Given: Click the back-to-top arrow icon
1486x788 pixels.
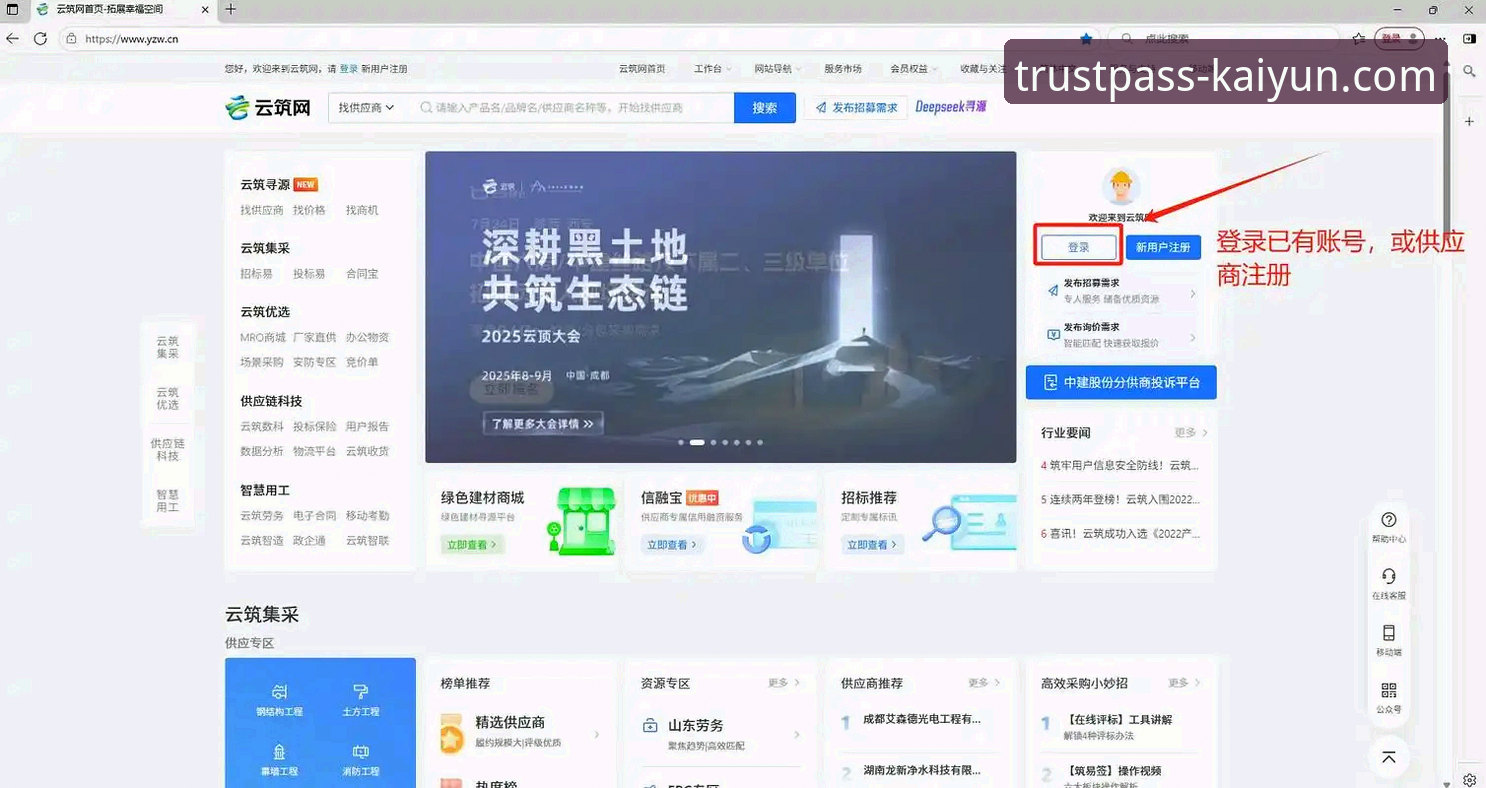Looking at the screenshot, I should point(1389,757).
